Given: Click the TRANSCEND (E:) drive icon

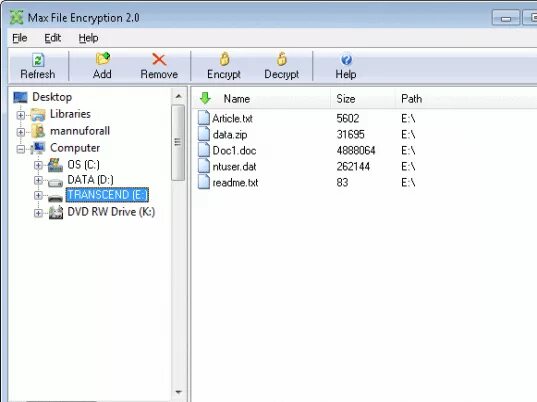Looking at the screenshot, I should pos(55,198).
